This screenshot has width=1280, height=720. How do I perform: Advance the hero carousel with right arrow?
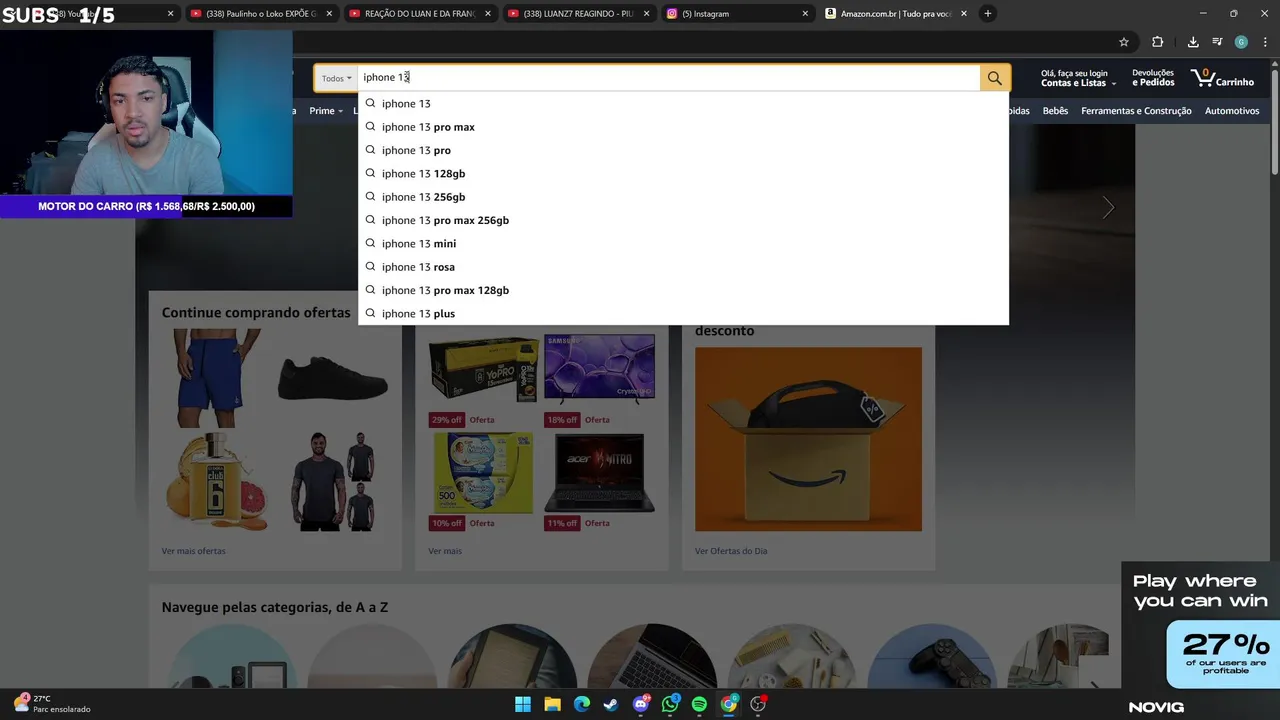1108,208
